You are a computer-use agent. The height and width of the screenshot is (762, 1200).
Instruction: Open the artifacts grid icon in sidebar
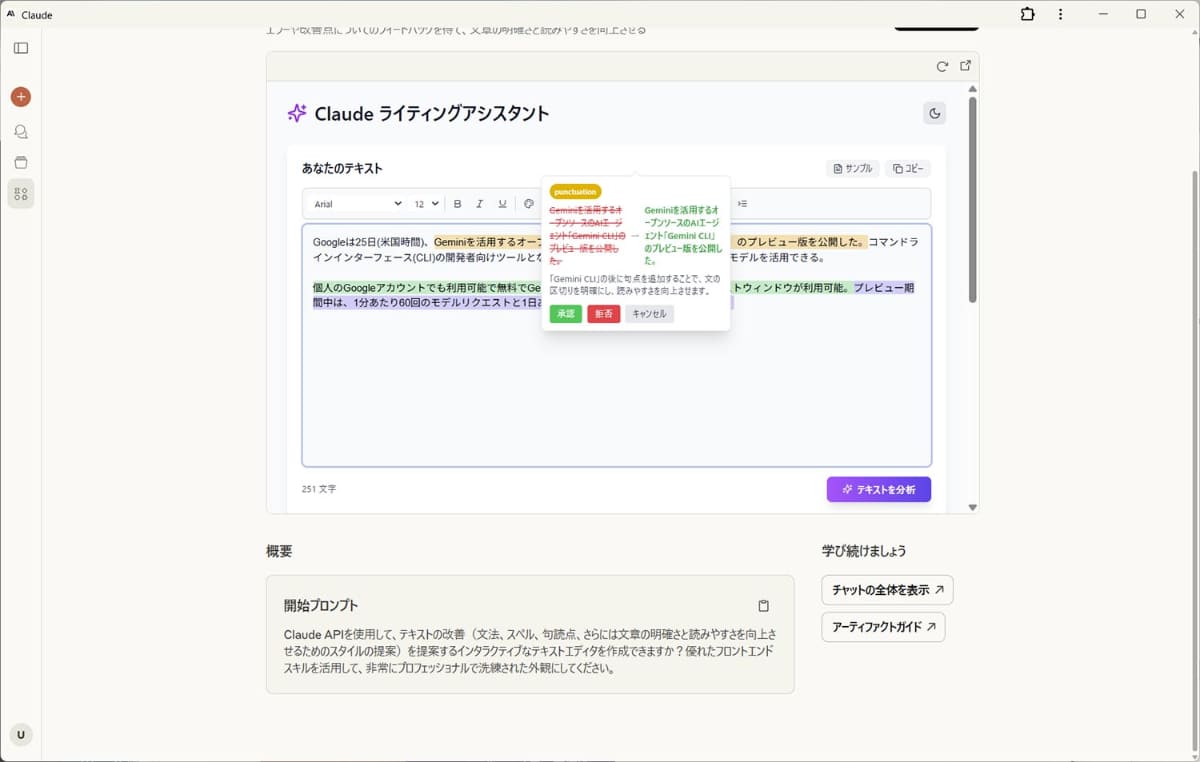pos(21,193)
